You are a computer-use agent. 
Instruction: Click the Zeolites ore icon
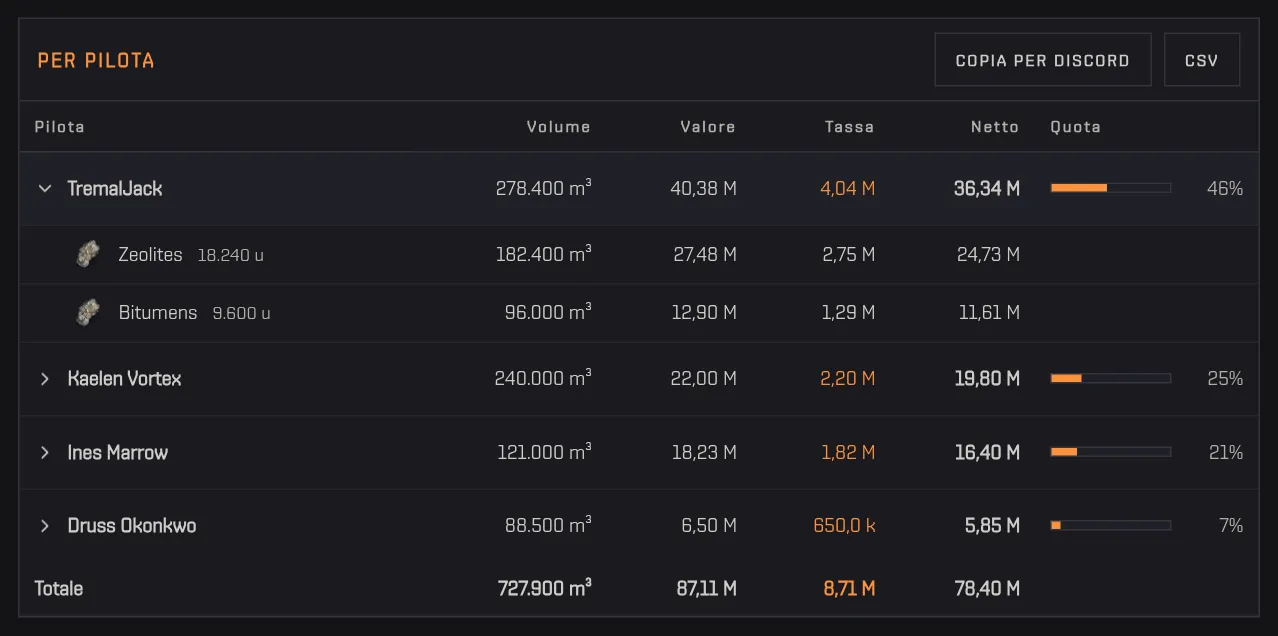tap(89, 254)
